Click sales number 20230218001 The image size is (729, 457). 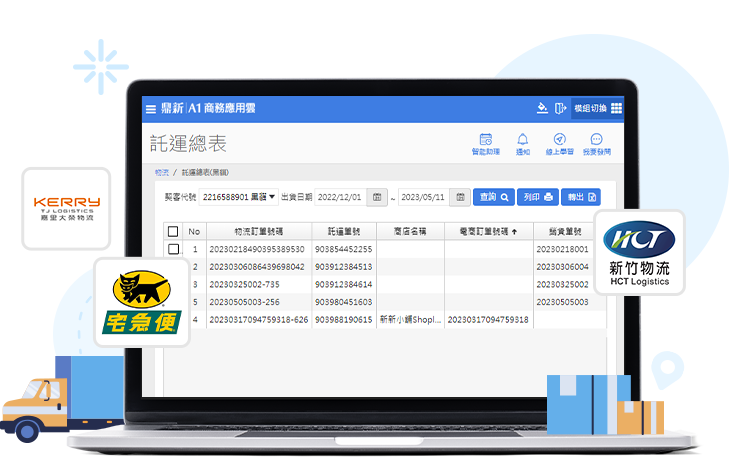(x=563, y=249)
